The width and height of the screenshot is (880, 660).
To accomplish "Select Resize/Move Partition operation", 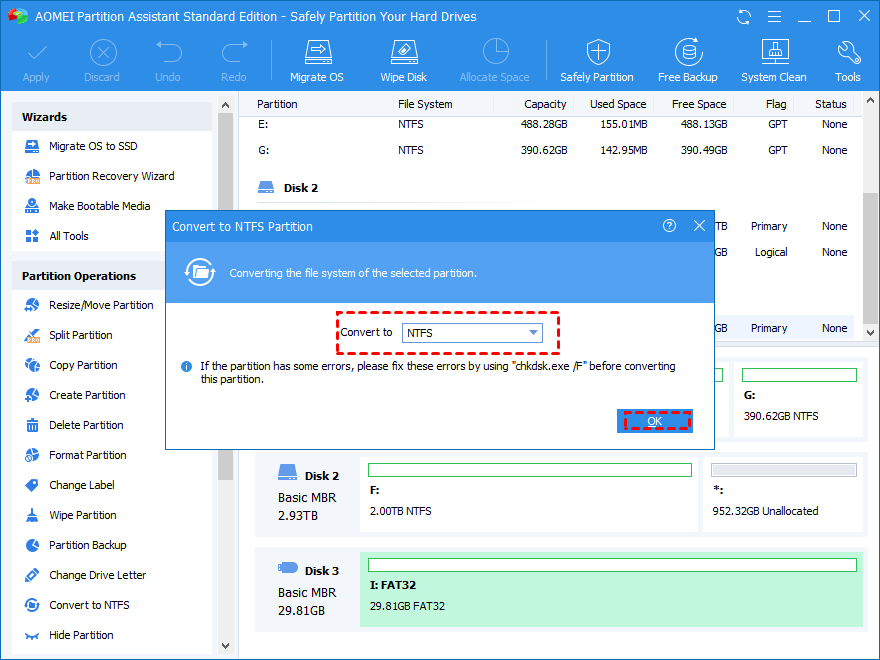I will (89, 305).
